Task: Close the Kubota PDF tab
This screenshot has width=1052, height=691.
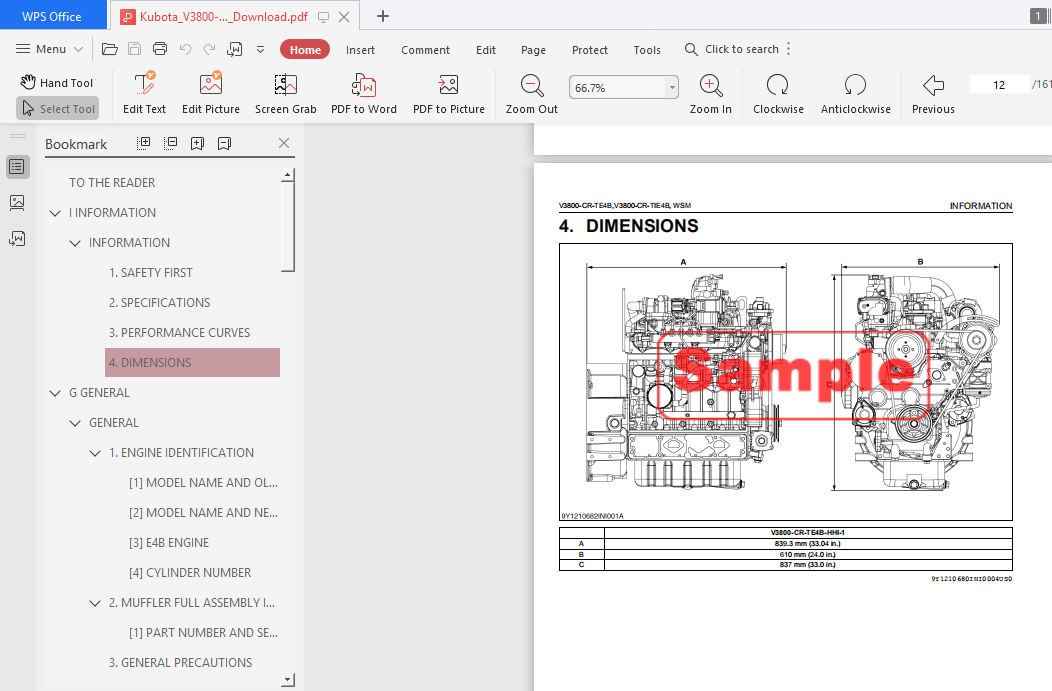Action: click(344, 17)
